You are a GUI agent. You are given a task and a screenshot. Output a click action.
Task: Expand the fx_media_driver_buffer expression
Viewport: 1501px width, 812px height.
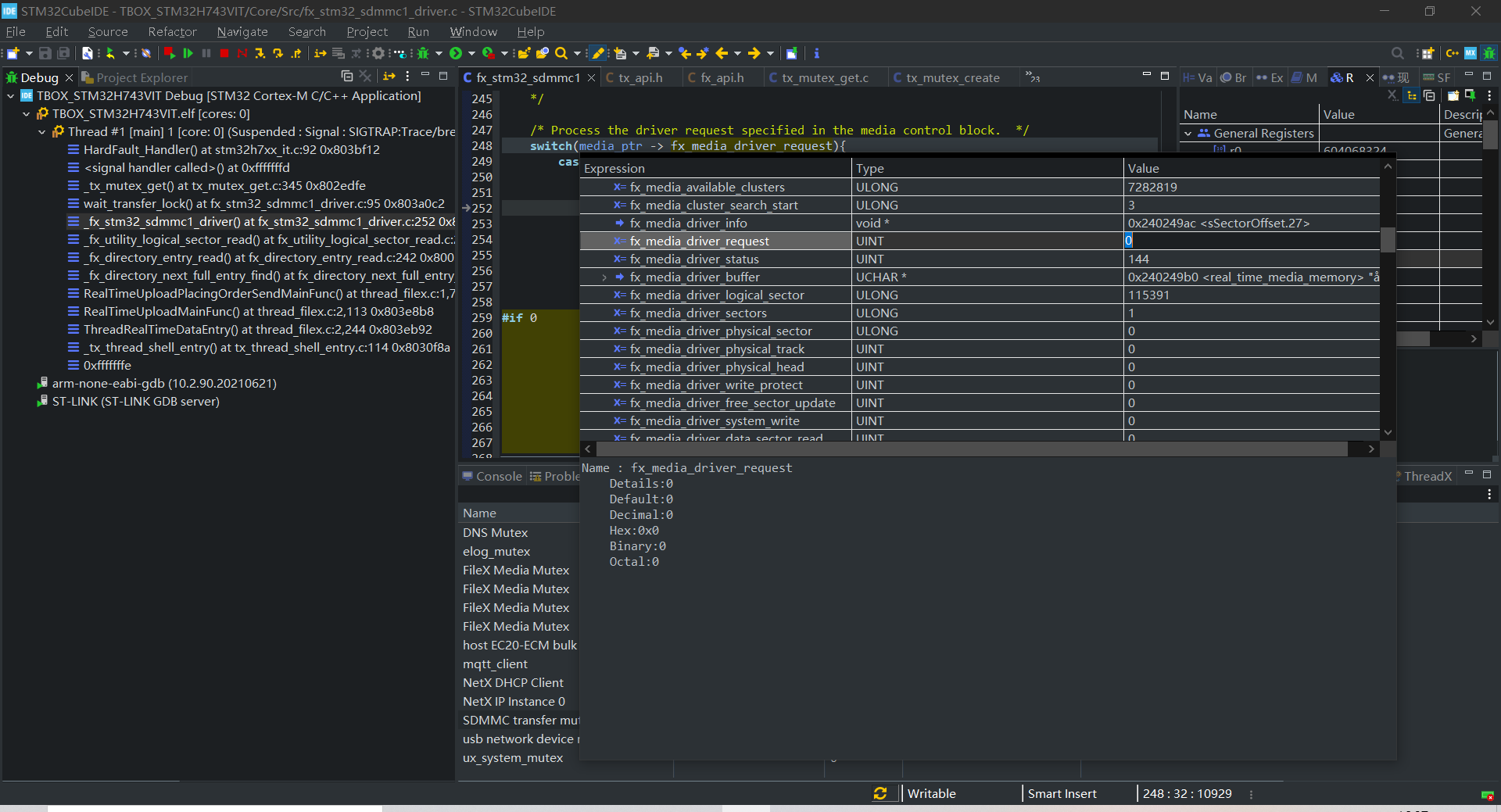[x=604, y=277]
